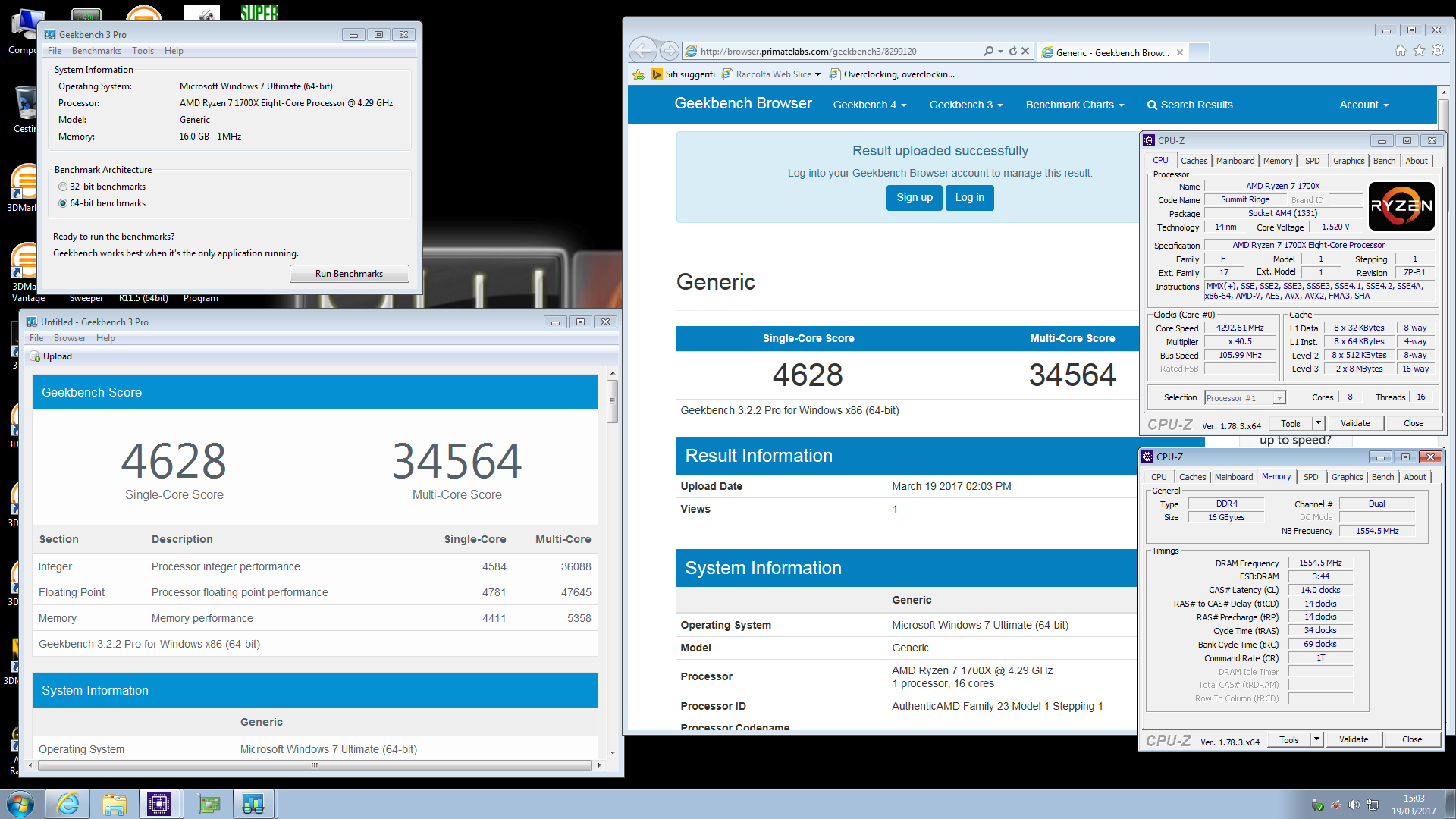Viewport: 1456px width, 819px height.
Task: Open the volume speaker tray icon
Action: tap(1354, 805)
